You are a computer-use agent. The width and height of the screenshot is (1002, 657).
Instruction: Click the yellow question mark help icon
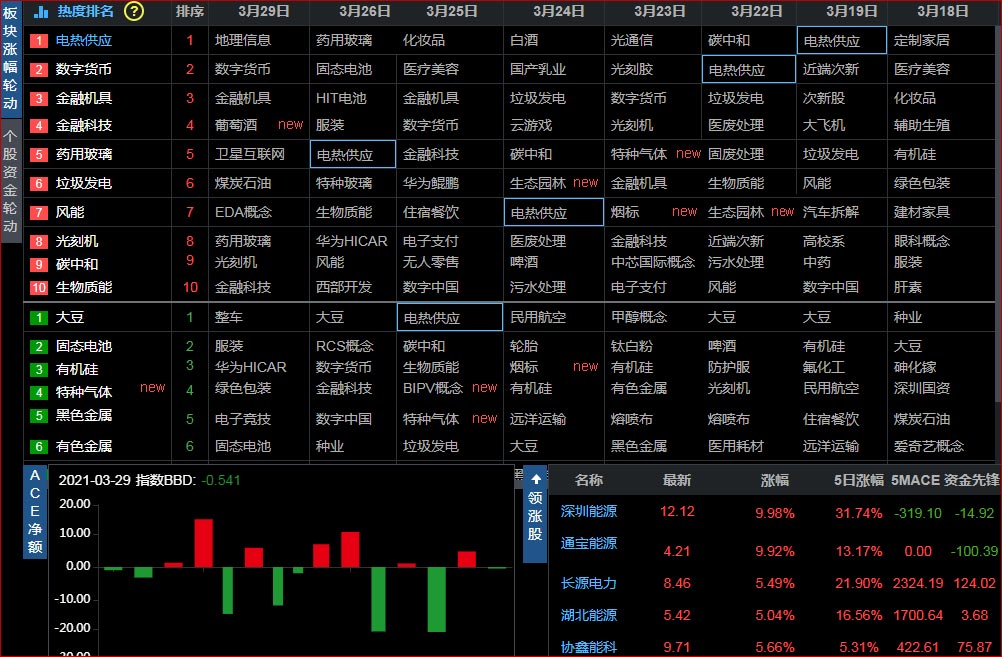tap(134, 11)
